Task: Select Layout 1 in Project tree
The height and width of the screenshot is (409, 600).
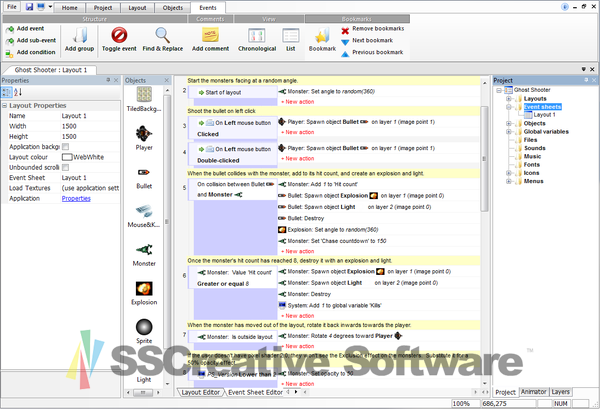Action: (545, 115)
